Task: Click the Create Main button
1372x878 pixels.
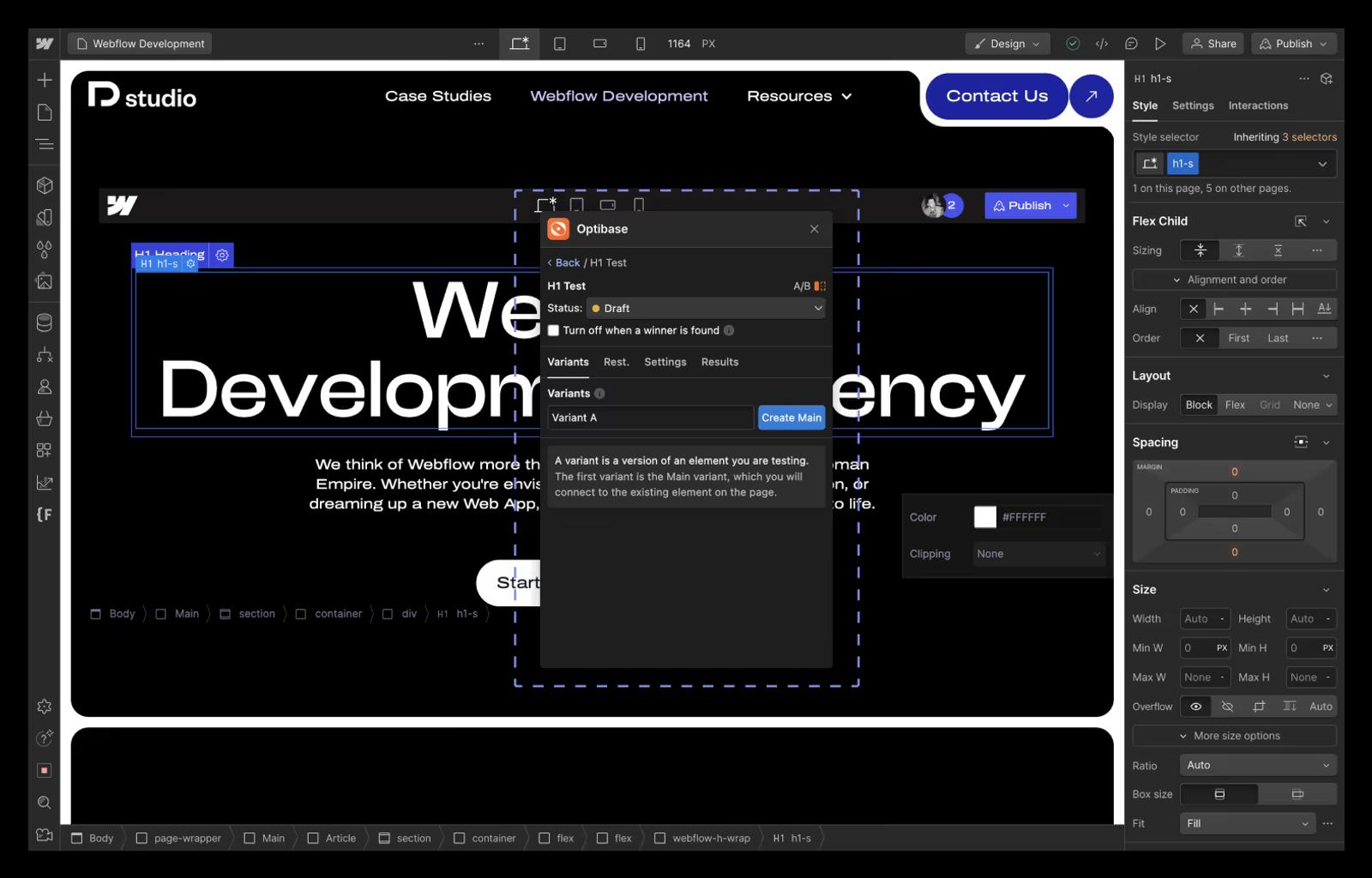Action: (791, 418)
